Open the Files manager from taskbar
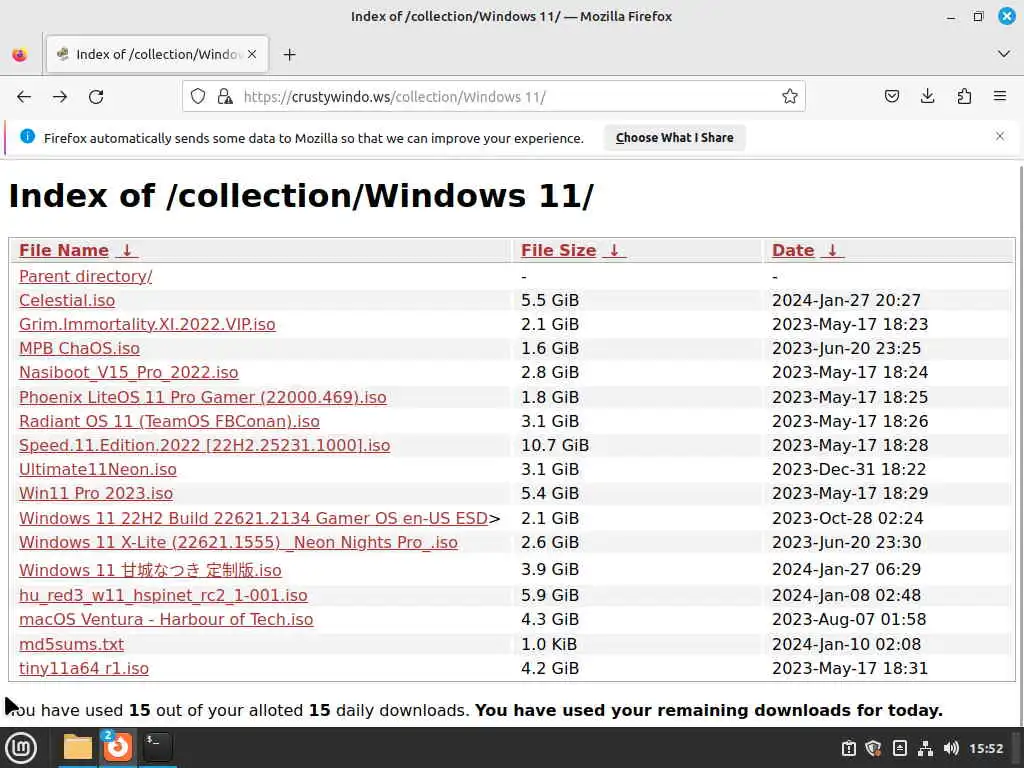The image size is (1024, 768). coord(78,748)
